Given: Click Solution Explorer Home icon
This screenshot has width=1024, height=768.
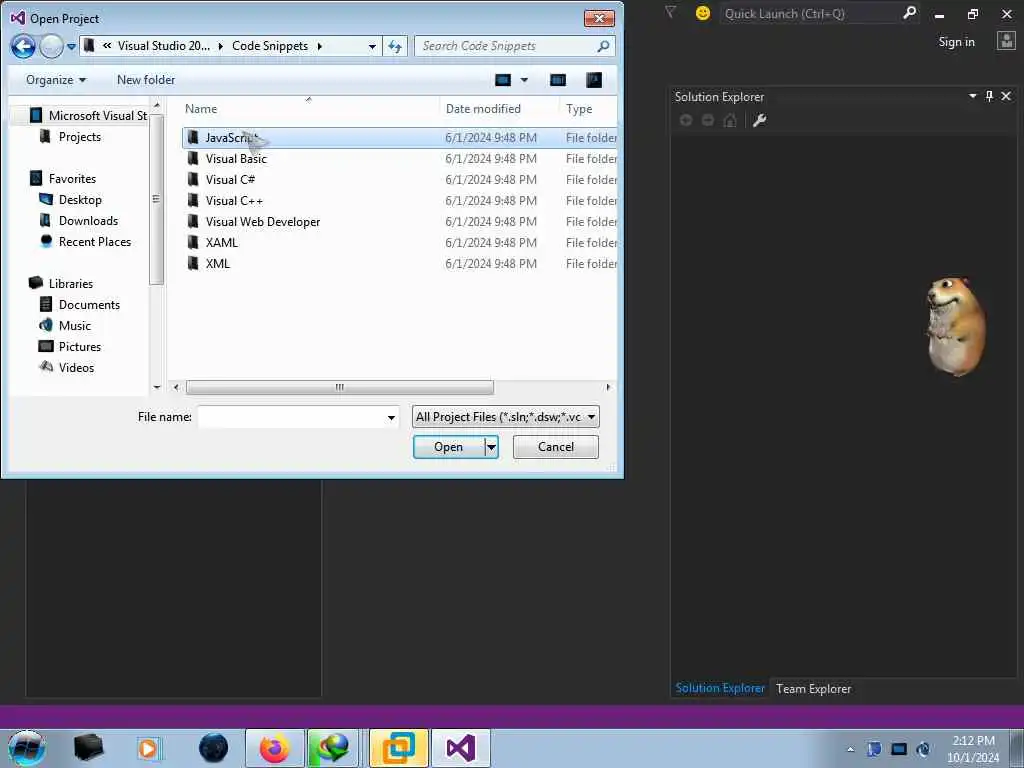Looking at the screenshot, I should (x=730, y=120).
